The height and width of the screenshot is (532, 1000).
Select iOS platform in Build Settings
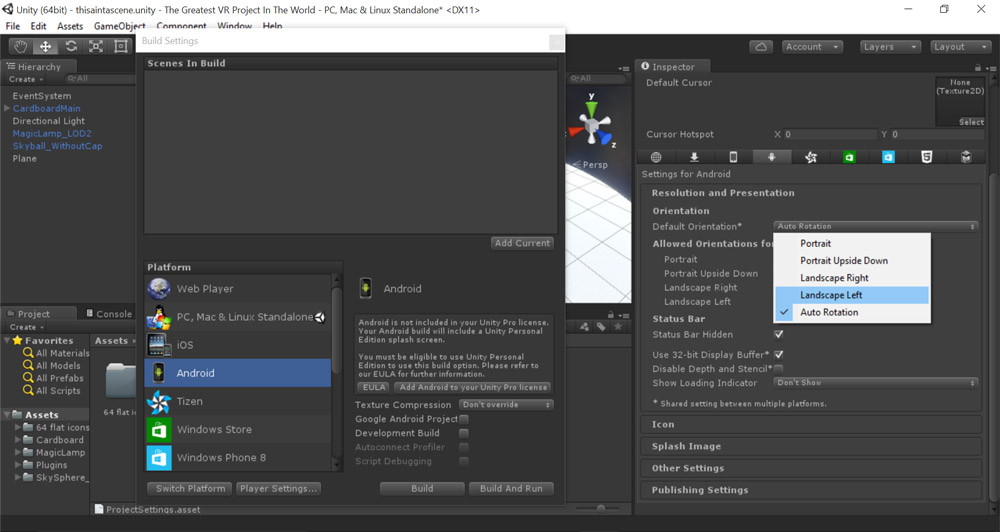pyautogui.click(x=238, y=344)
